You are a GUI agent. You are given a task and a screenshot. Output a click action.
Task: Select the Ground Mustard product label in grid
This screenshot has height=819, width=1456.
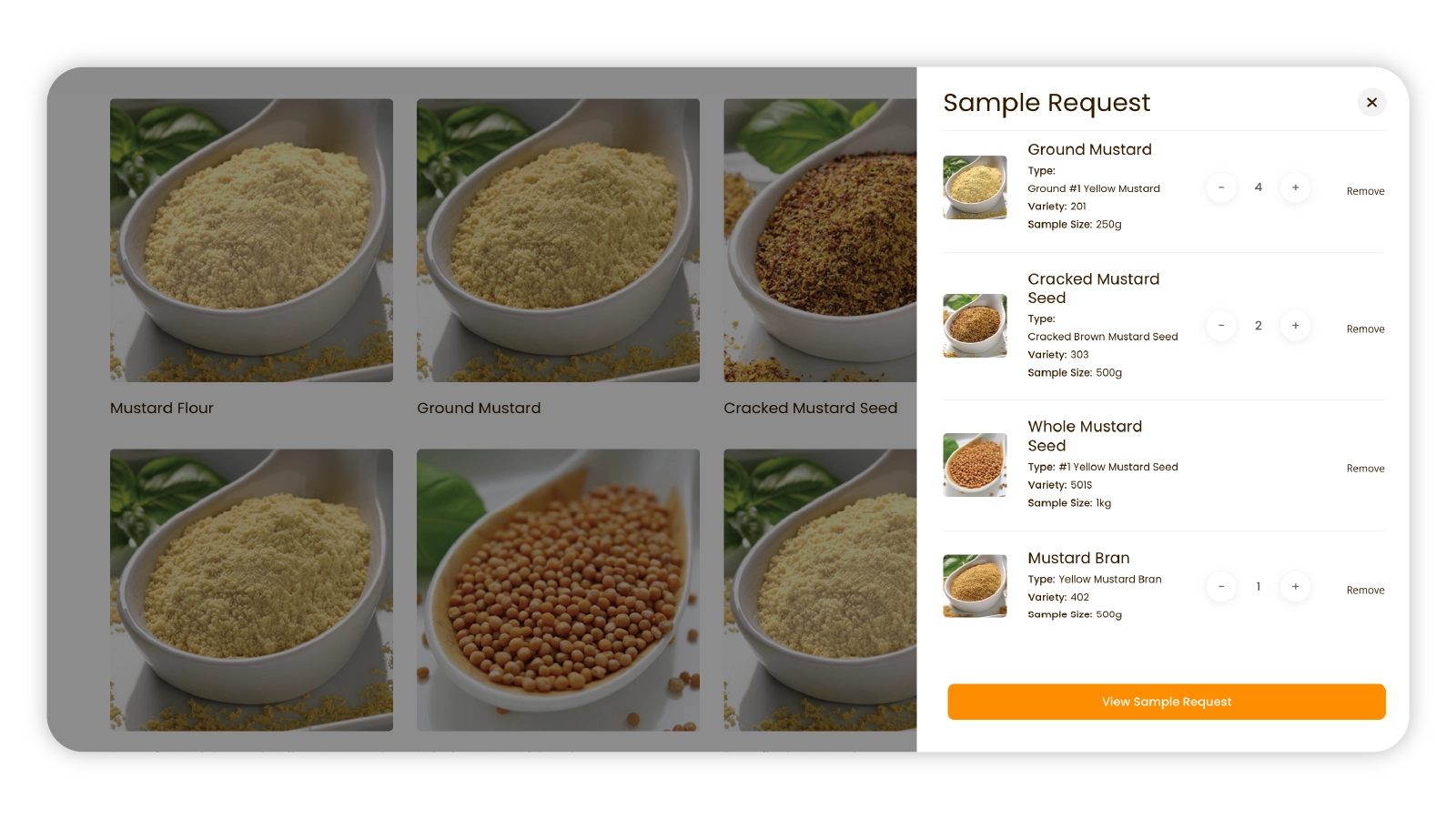[479, 409]
